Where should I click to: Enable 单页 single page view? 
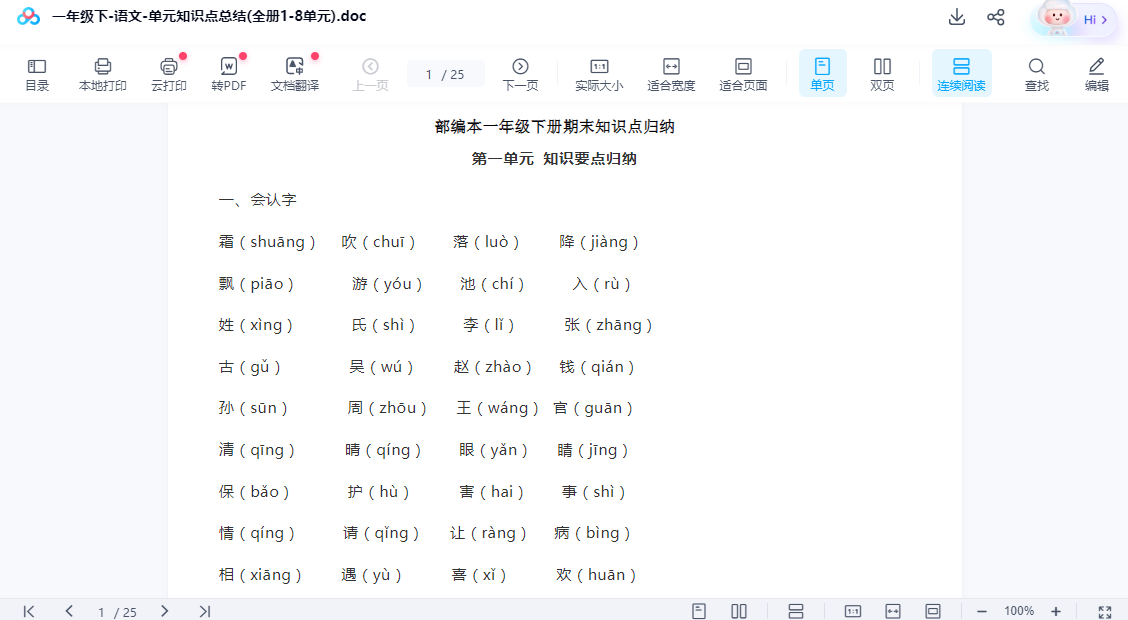822,74
